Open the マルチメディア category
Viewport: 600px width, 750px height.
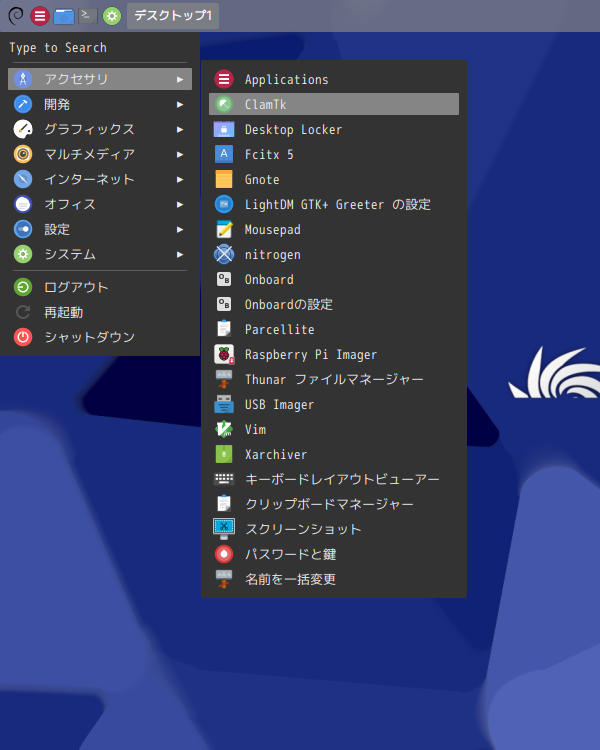(x=100, y=154)
